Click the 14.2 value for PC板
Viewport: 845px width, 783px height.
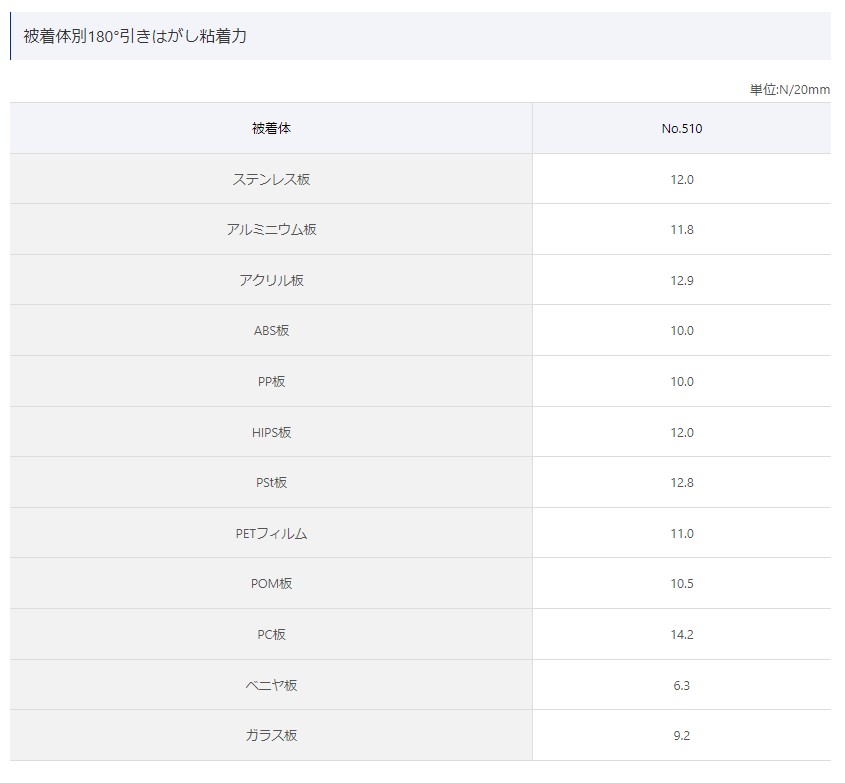682,634
